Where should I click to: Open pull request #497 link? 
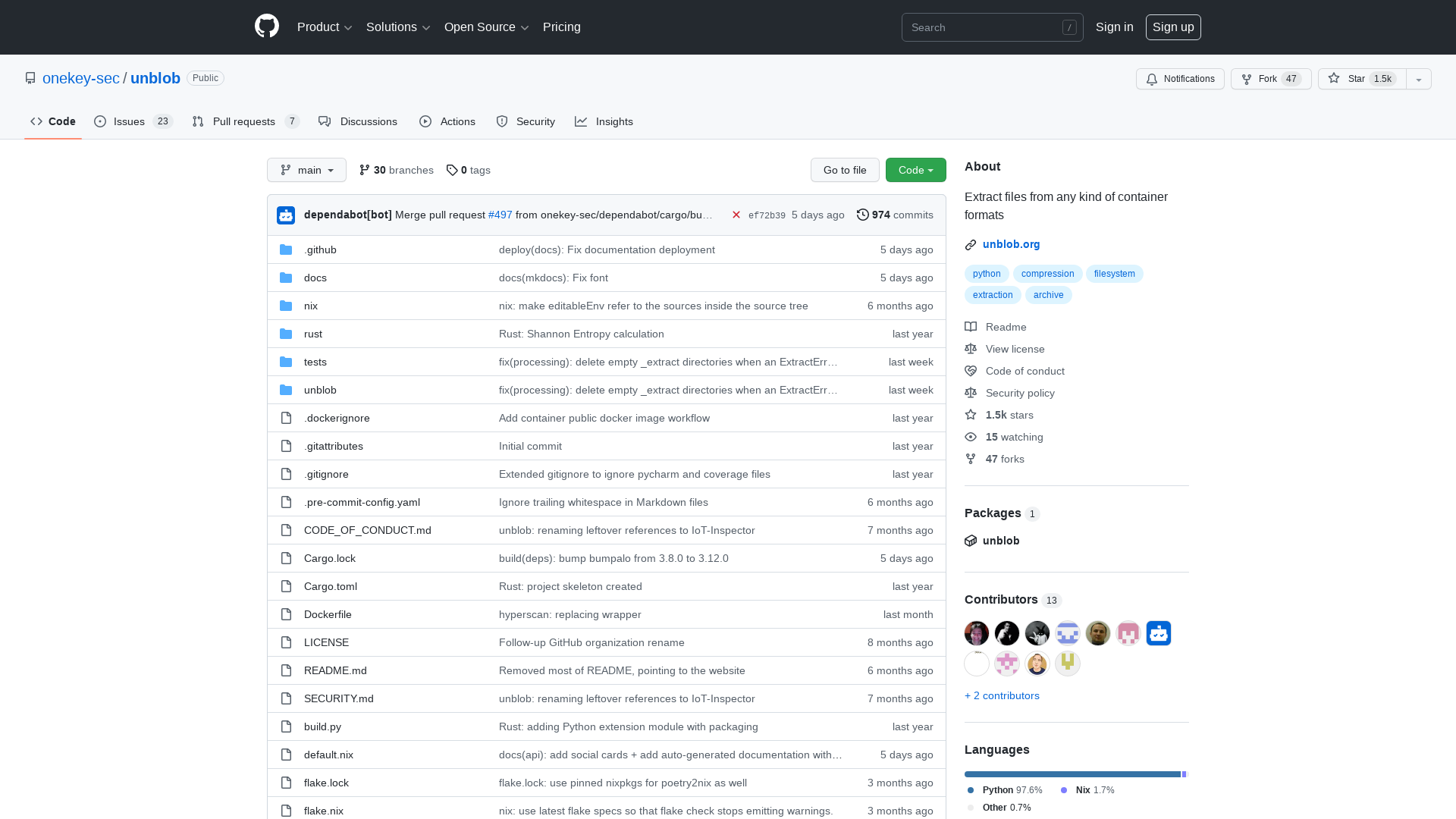point(500,215)
